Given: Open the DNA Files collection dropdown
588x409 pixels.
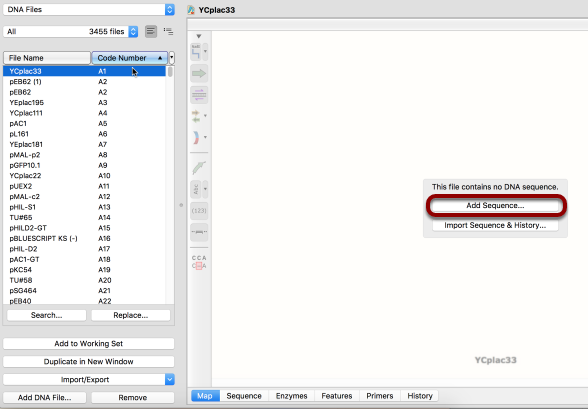Looking at the screenshot, I should click(x=89, y=9).
